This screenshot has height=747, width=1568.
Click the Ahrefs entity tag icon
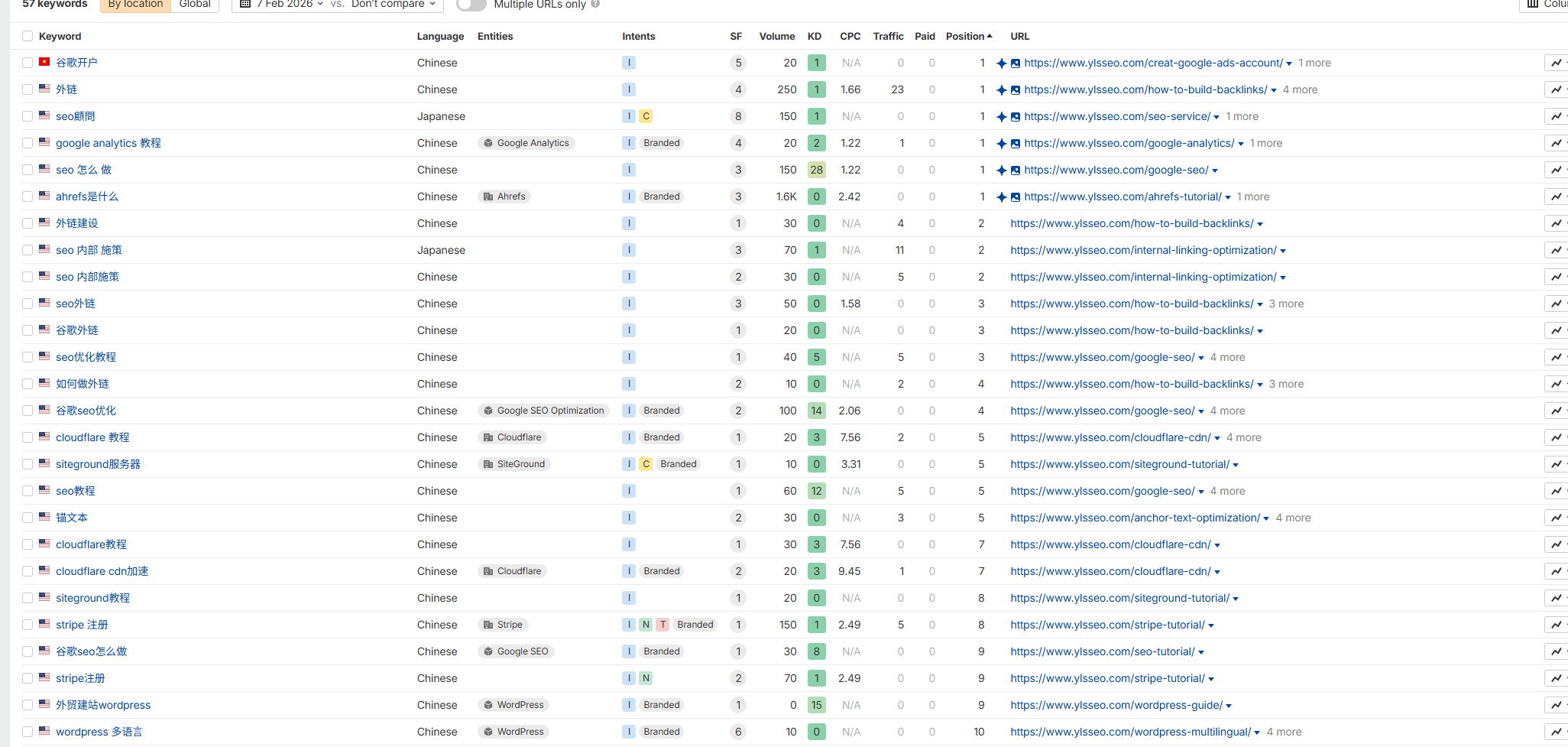click(x=488, y=196)
